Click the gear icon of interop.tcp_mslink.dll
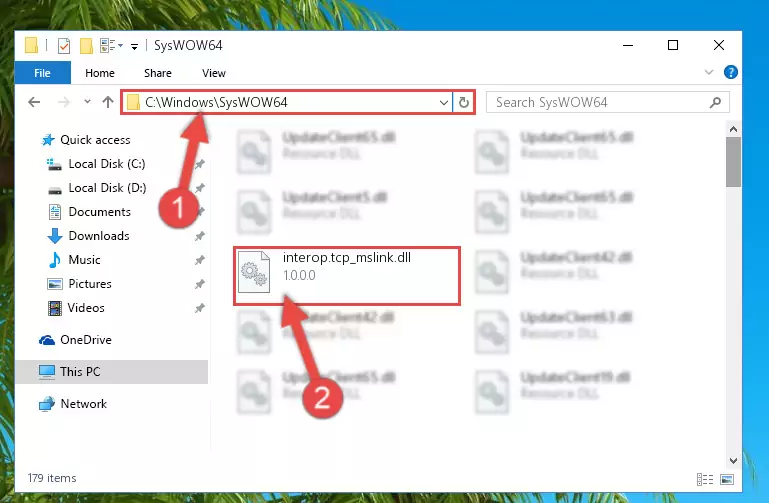Image resolution: width=769 pixels, height=503 pixels. coord(254,272)
